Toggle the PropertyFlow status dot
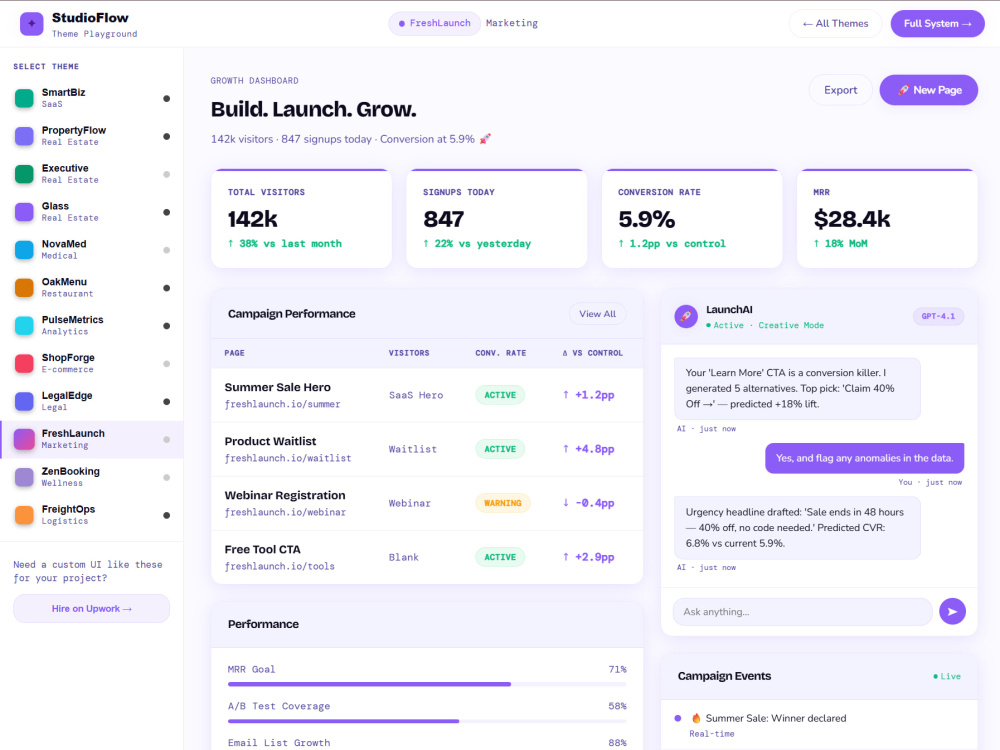1000x750 pixels. (166, 136)
